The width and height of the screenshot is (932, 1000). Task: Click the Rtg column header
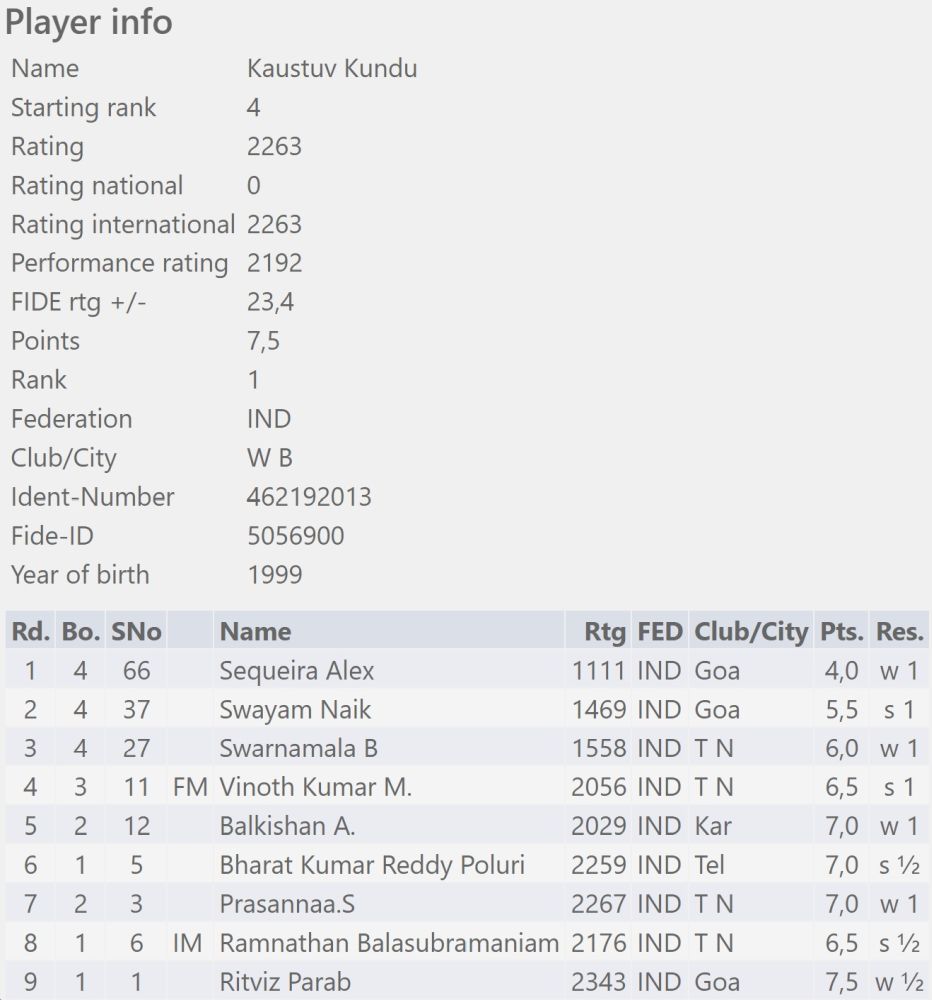(x=605, y=632)
